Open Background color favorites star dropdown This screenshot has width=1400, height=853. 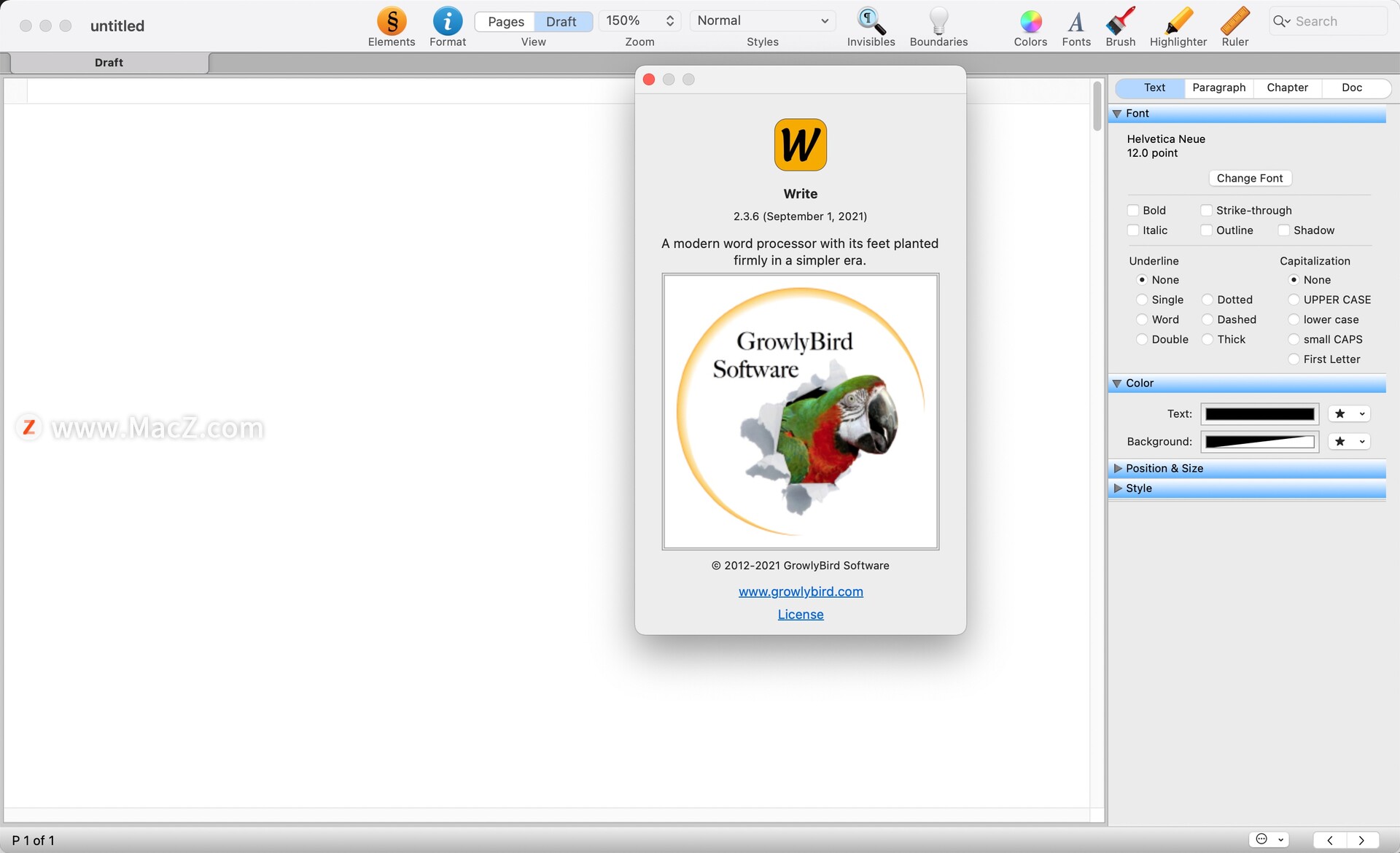click(x=1349, y=442)
